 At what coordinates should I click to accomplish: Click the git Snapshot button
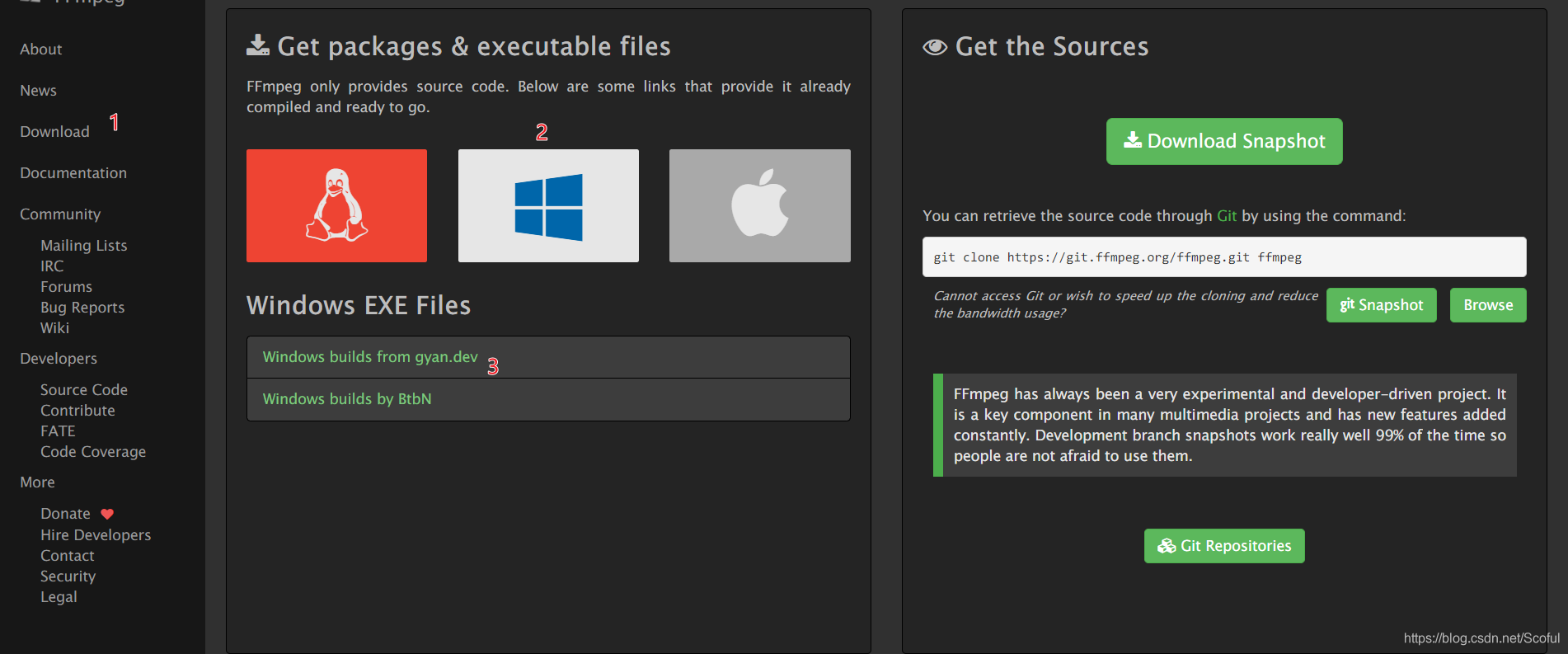(x=1382, y=305)
